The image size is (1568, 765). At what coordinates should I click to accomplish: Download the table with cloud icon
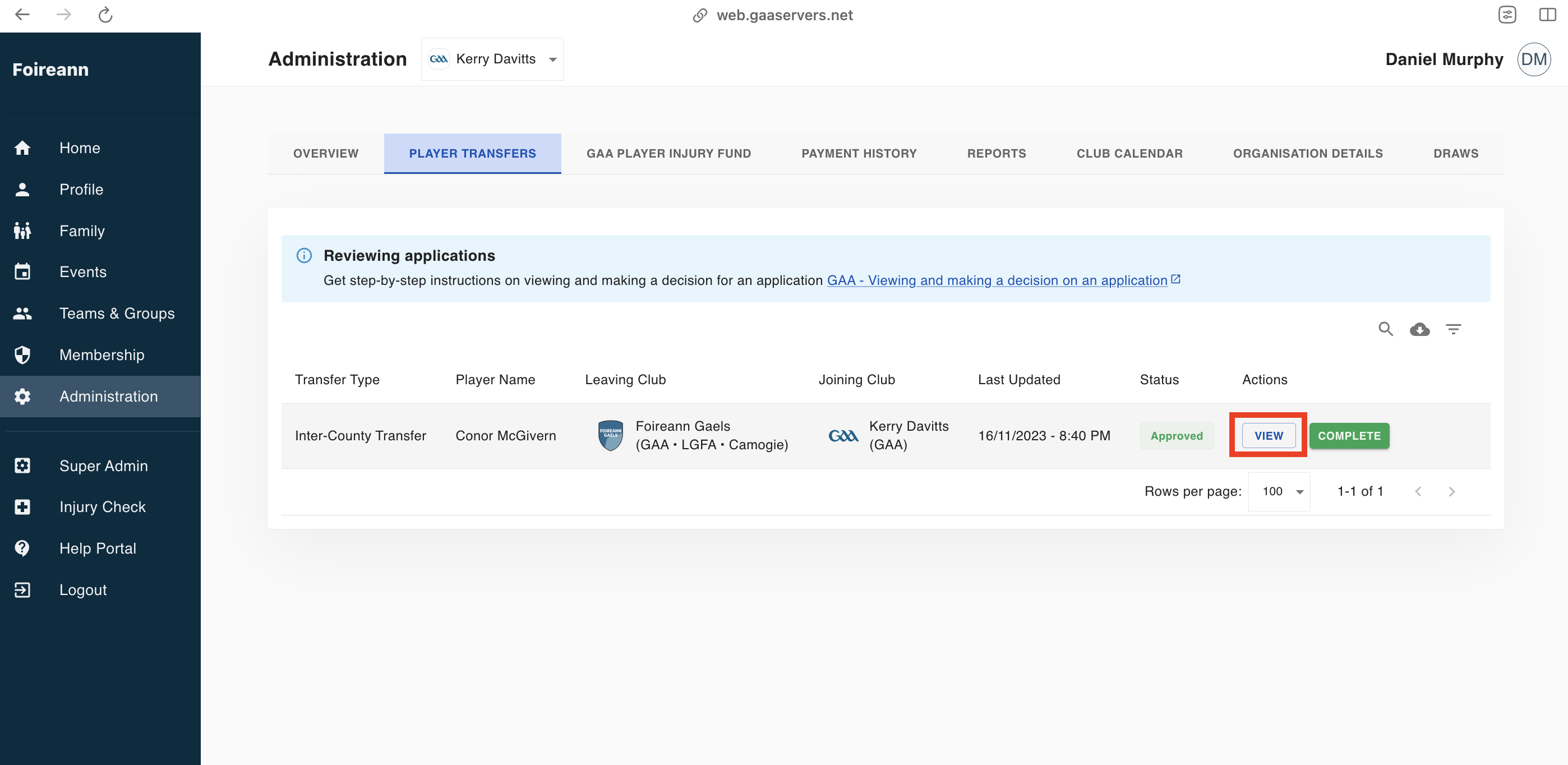coord(1420,329)
